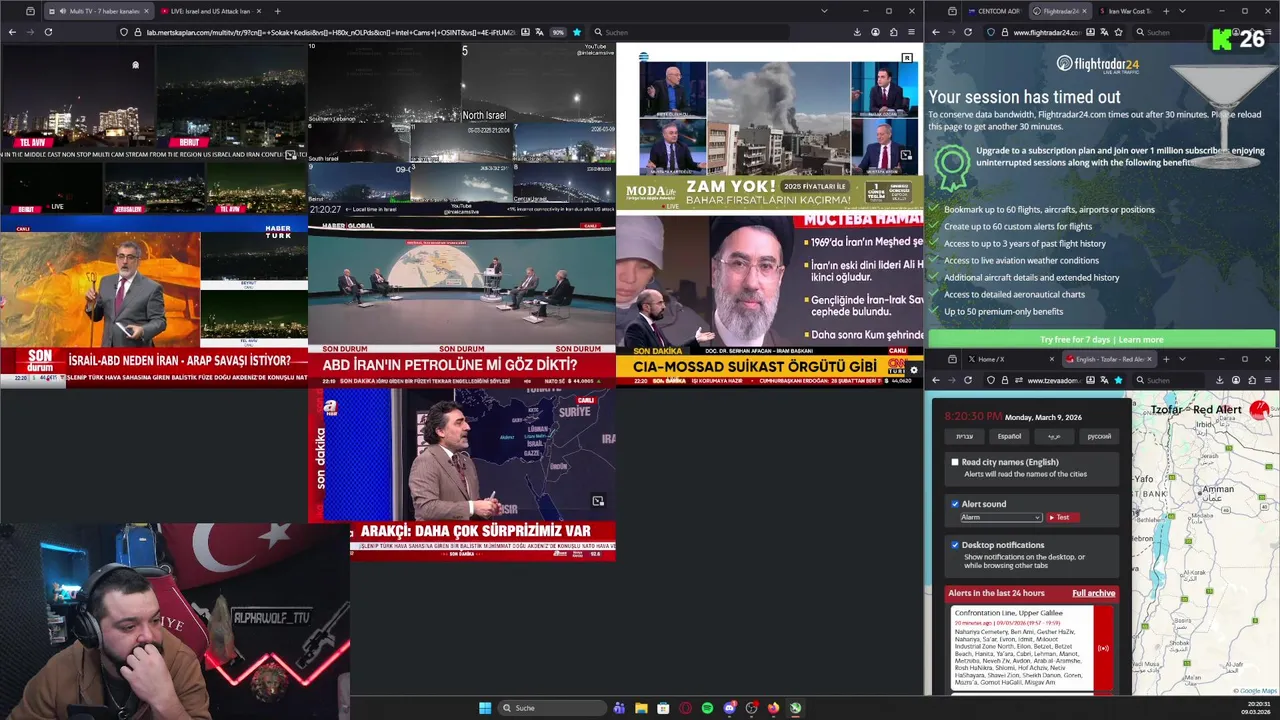
Task: Open File Explorer from the taskbar
Action: pos(641,708)
